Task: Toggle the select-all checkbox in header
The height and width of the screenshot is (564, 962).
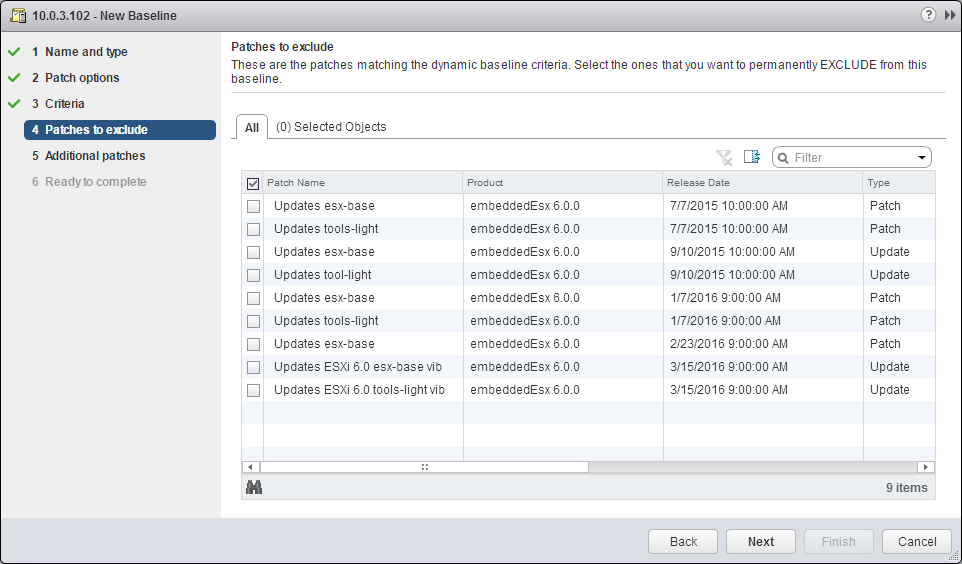Action: (x=253, y=183)
